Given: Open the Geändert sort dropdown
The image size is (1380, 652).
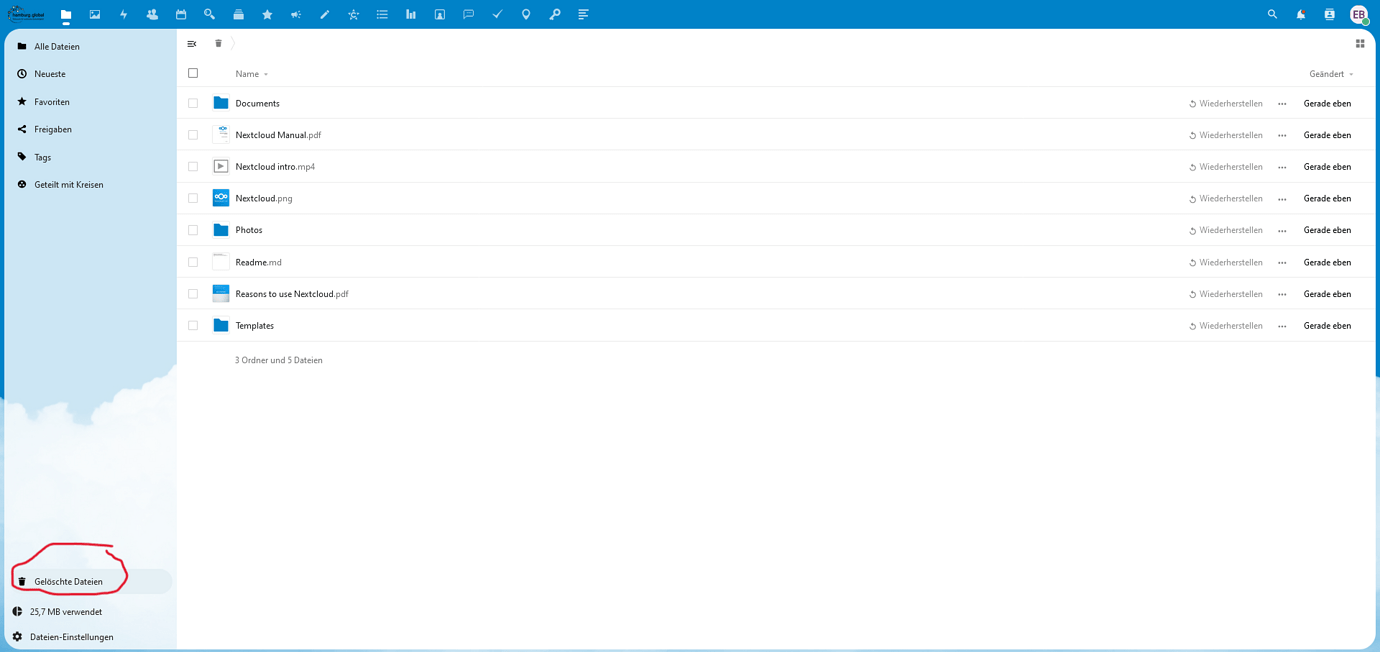Looking at the screenshot, I should pyautogui.click(x=1330, y=73).
